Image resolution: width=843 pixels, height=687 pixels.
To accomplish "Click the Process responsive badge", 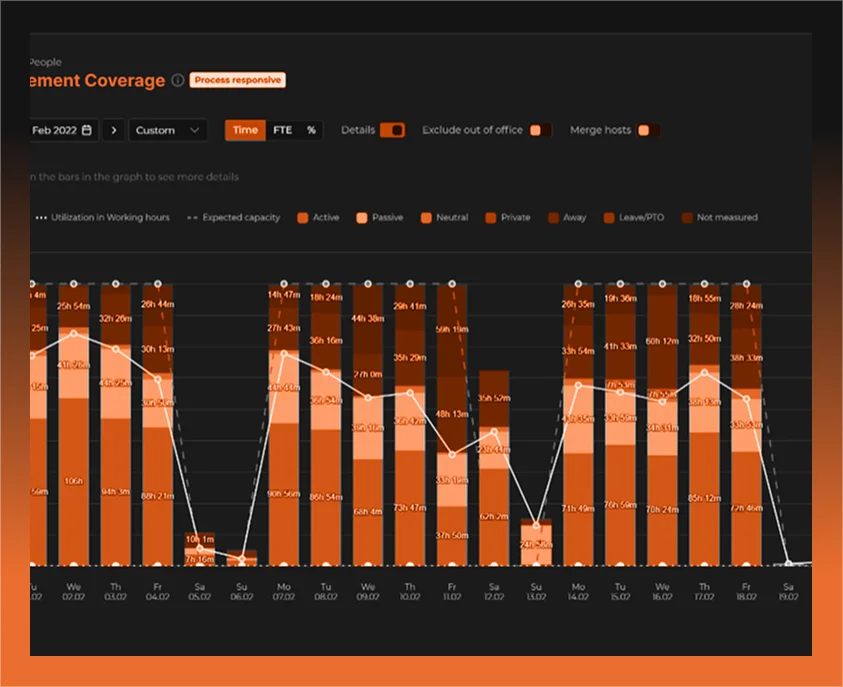I will (x=238, y=80).
